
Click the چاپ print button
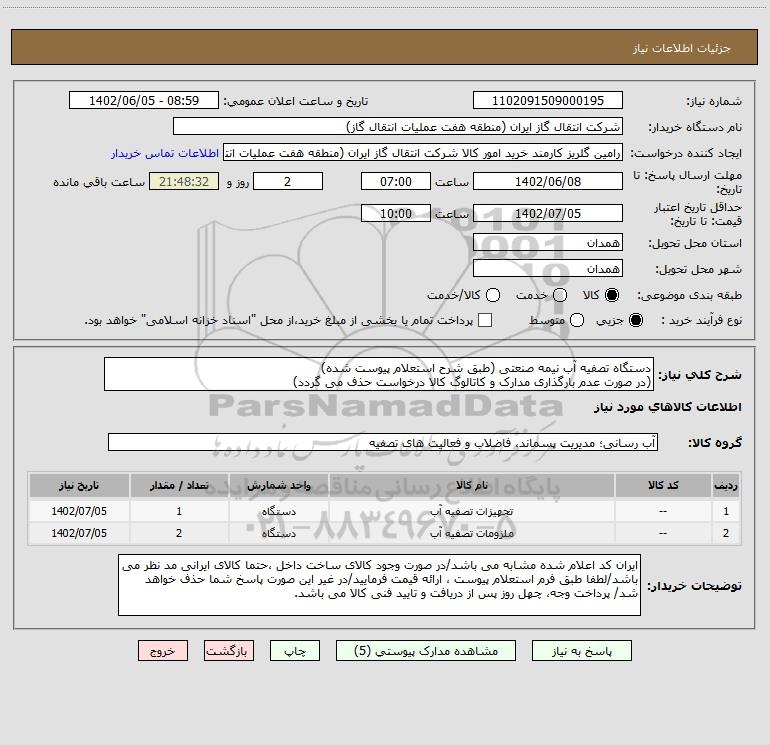click(295, 651)
